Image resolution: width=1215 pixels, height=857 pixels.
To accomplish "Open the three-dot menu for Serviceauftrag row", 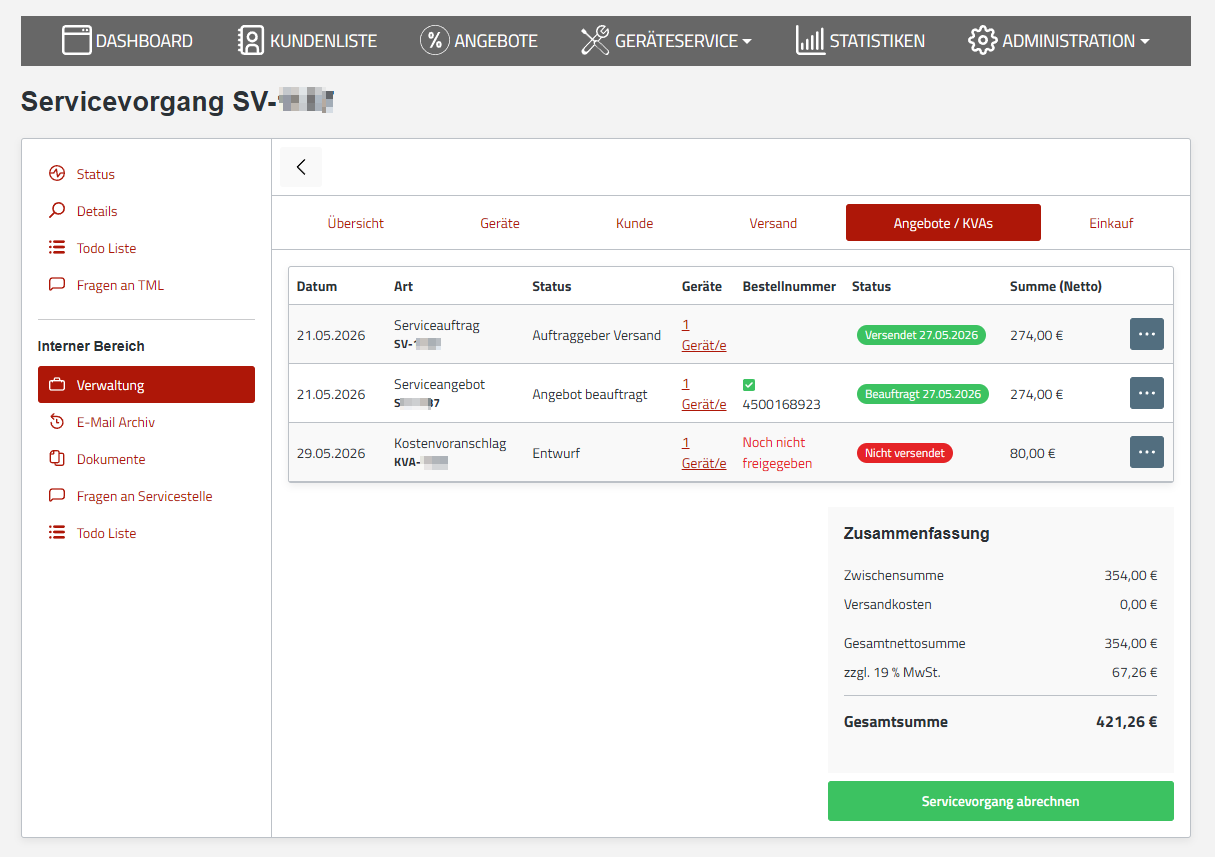I will point(1147,334).
